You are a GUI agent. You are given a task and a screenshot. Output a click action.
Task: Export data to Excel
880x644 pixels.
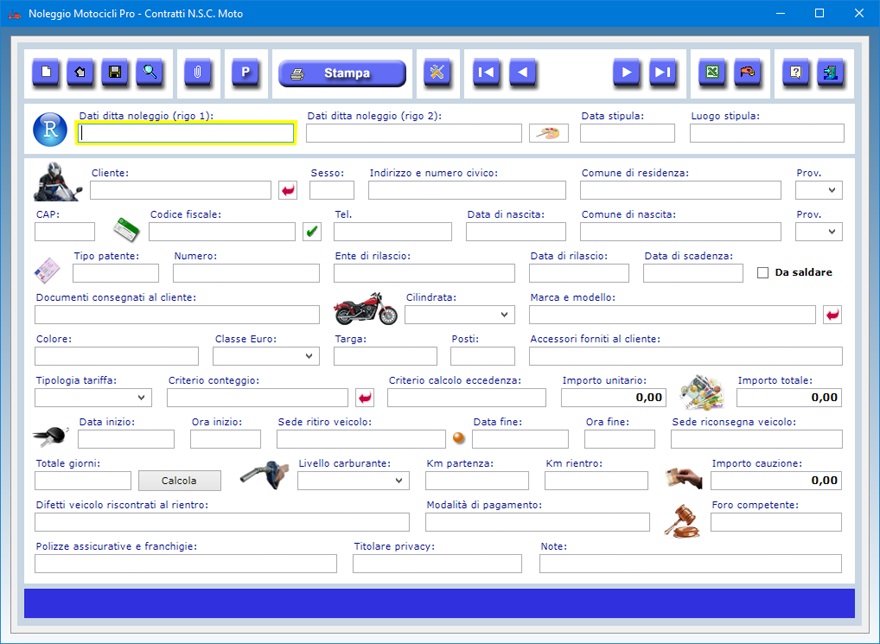[x=712, y=72]
